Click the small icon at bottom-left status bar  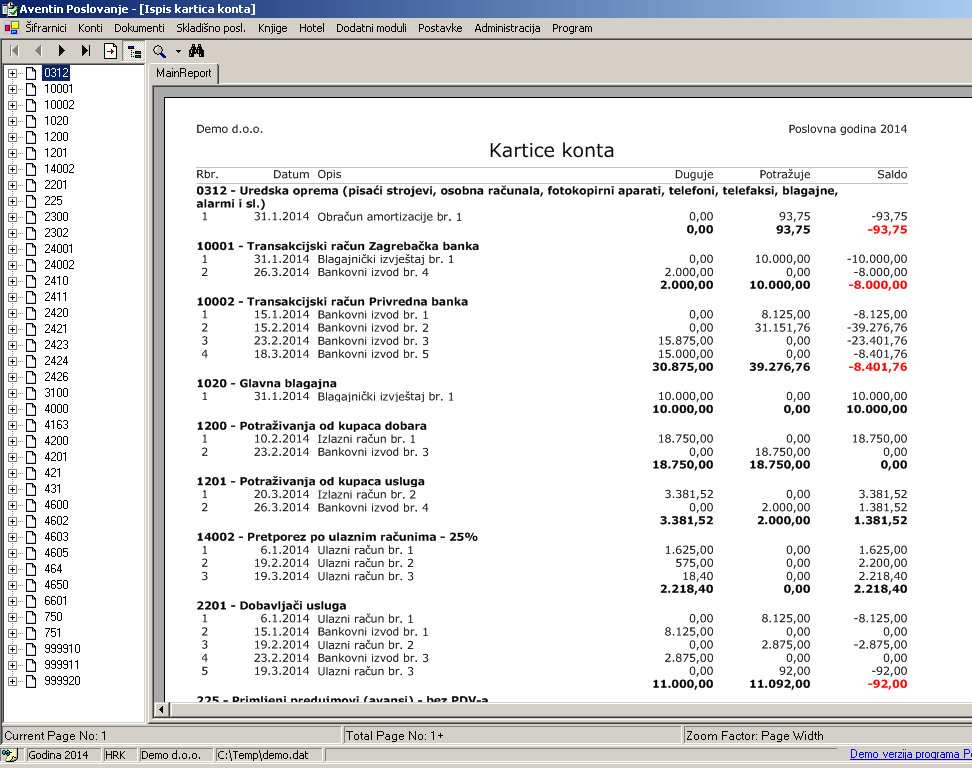click(8, 756)
